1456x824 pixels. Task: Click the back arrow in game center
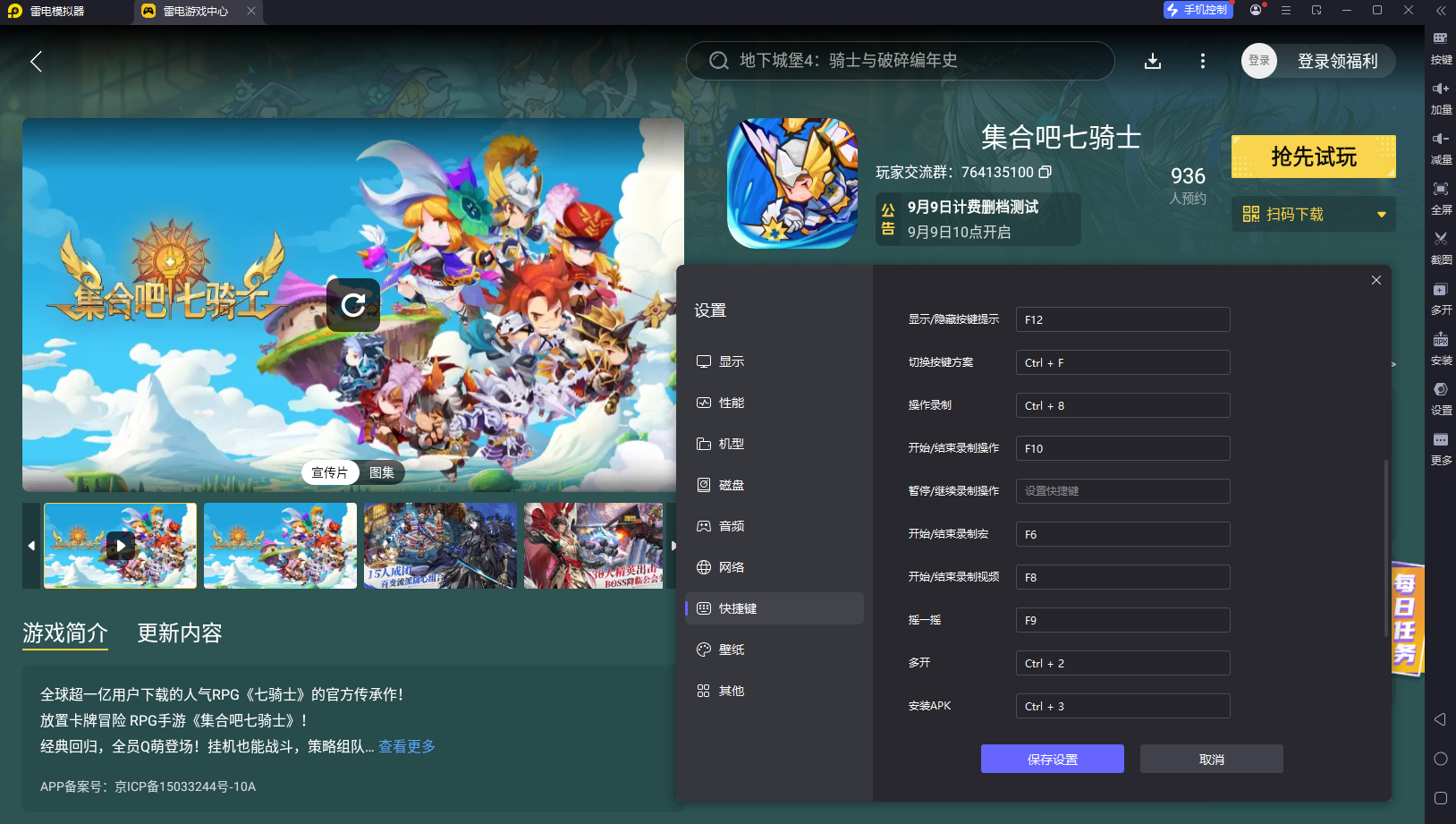[36, 61]
